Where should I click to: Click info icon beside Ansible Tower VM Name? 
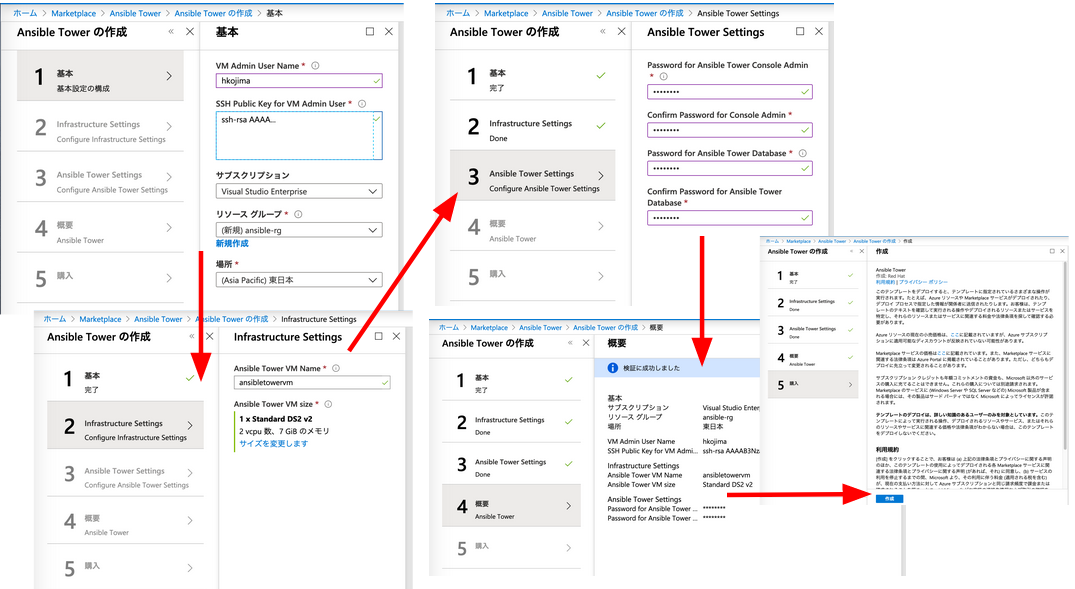pos(336,368)
